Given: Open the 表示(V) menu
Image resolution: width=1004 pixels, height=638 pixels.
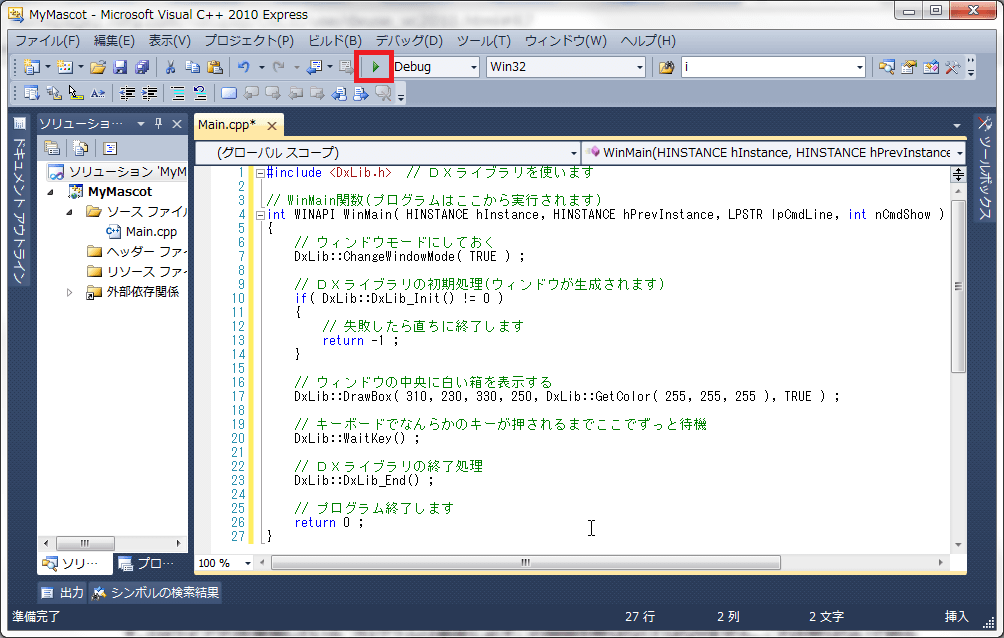Looking at the screenshot, I should (170, 40).
